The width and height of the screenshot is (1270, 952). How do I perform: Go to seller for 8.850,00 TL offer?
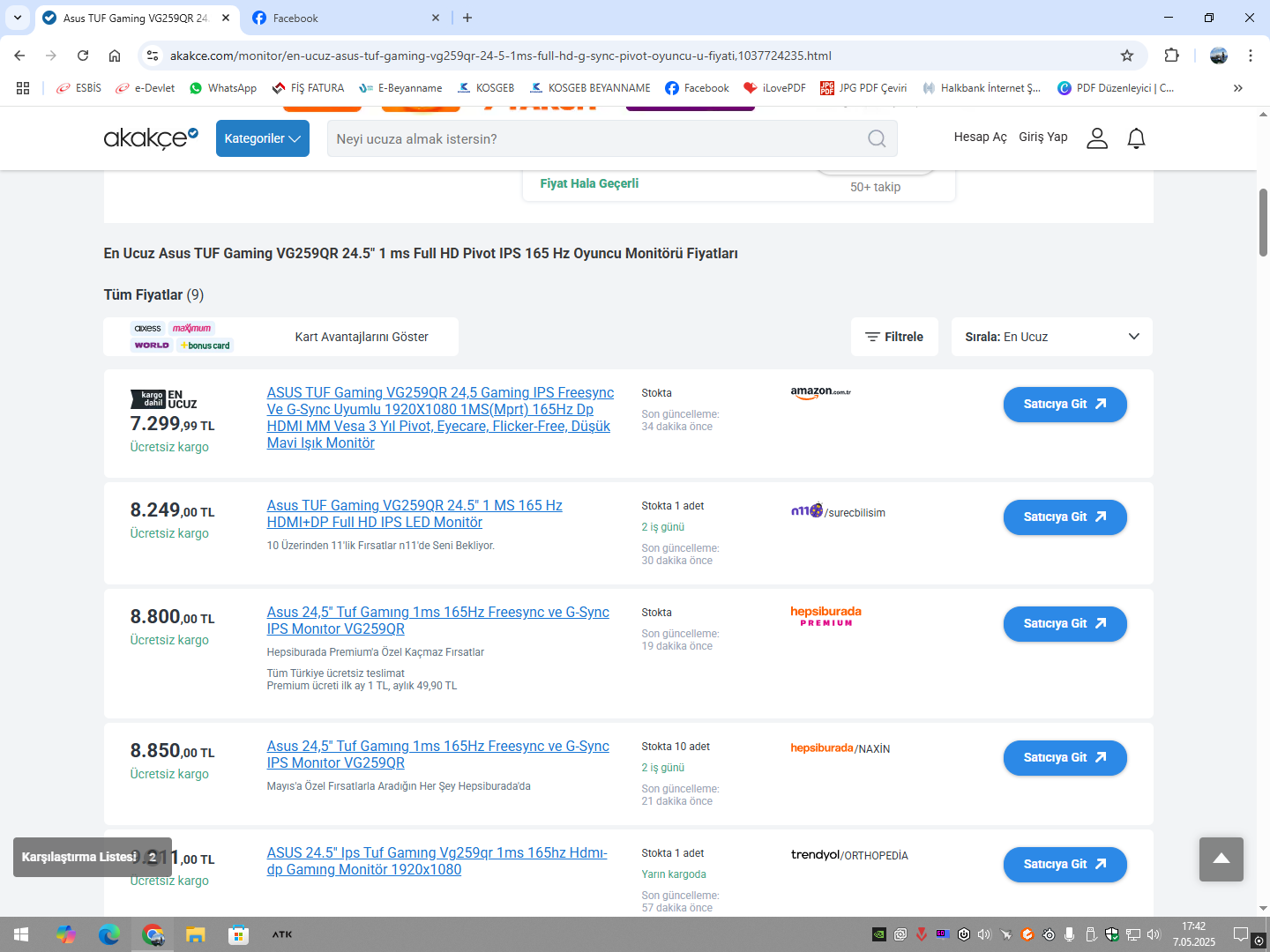point(1065,758)
